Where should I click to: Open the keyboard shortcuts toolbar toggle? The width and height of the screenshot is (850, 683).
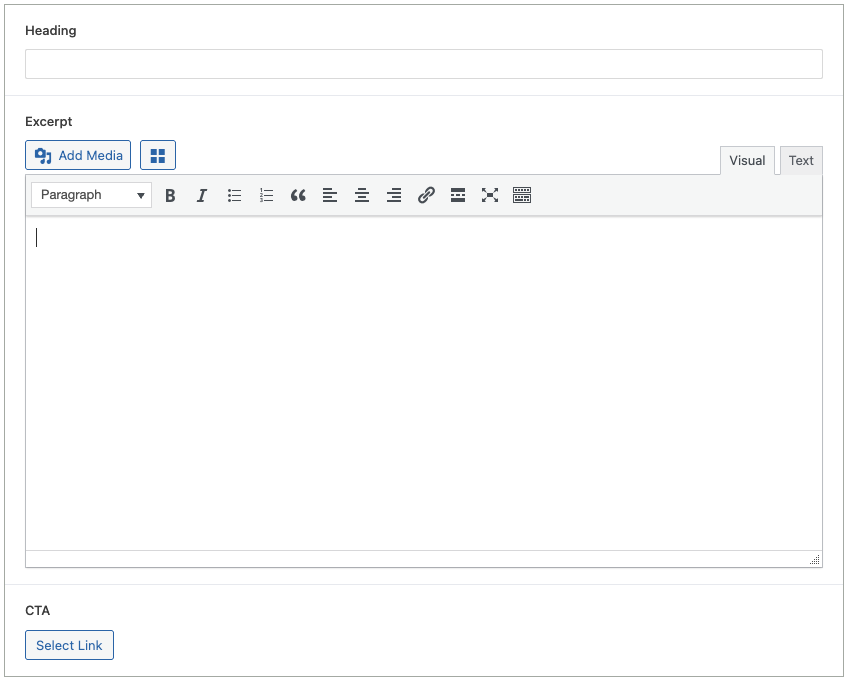tap(522, 195)
